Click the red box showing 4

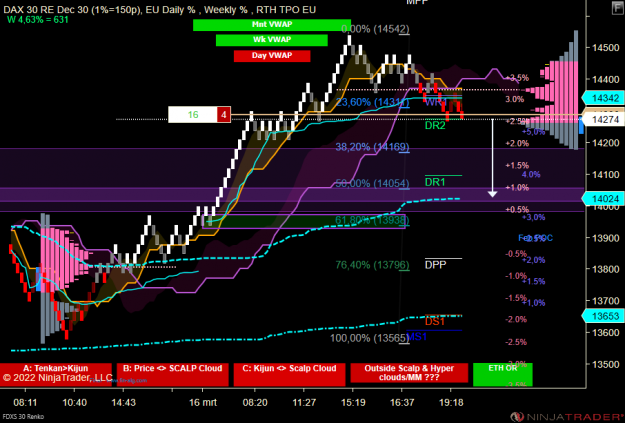(x=224, y=115)
